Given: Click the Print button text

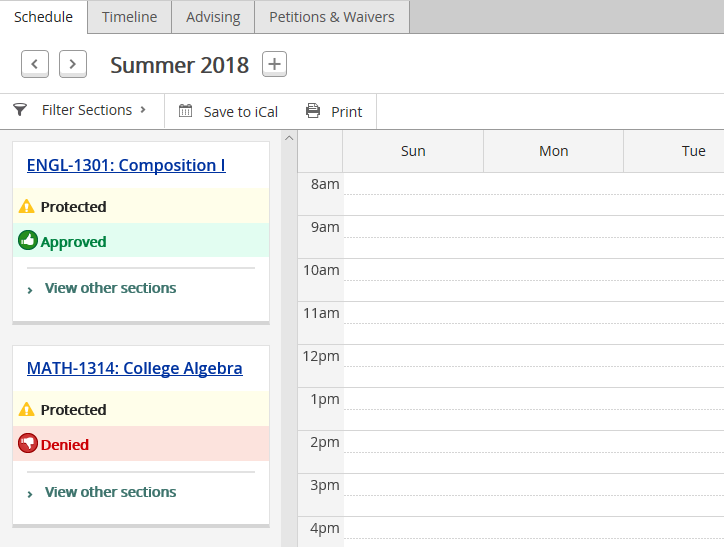Looking at the screenshot, I should 347,112.
